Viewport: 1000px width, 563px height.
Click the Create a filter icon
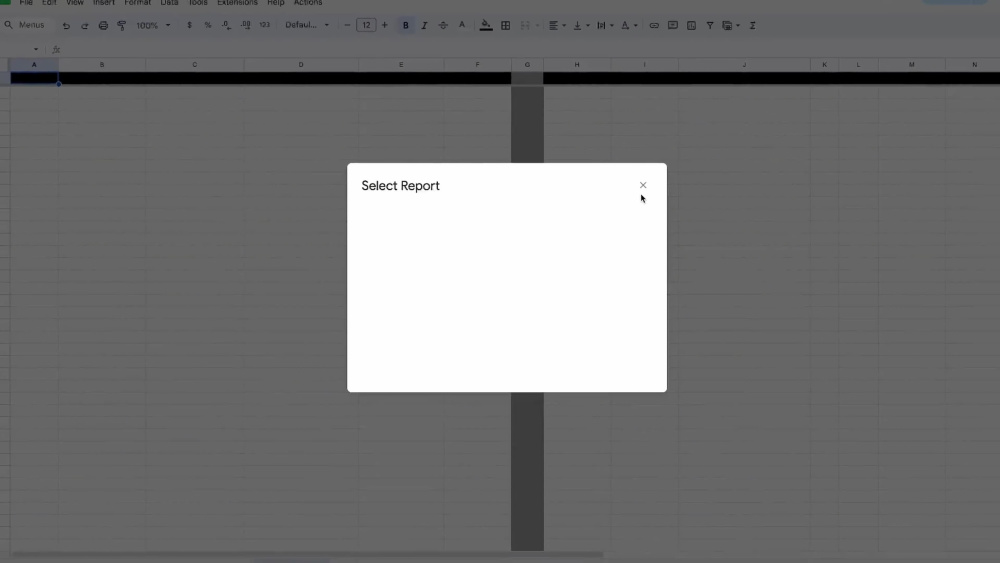(710, 26)
